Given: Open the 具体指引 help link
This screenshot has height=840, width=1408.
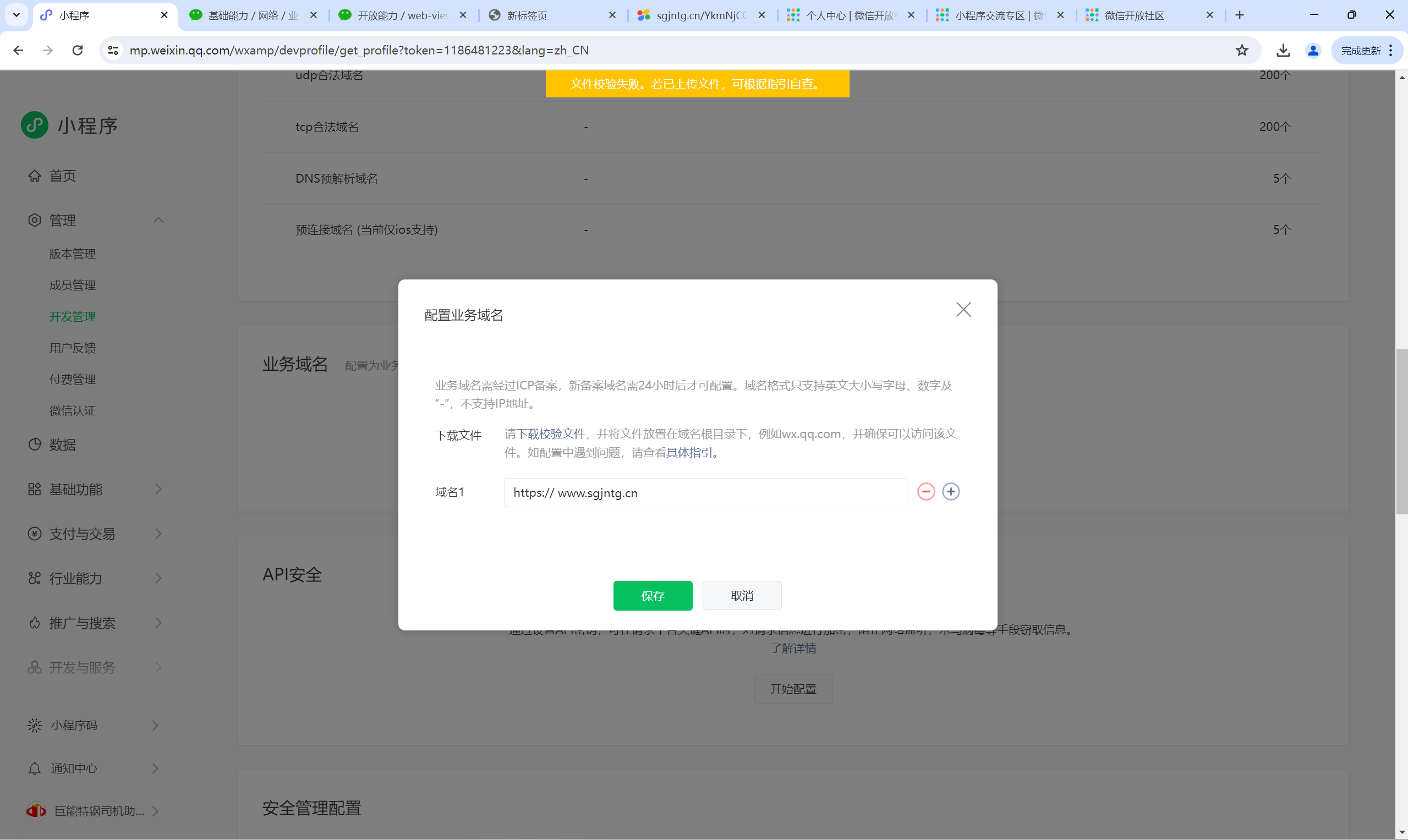Looking at the screenshot, I should [688, 452].
